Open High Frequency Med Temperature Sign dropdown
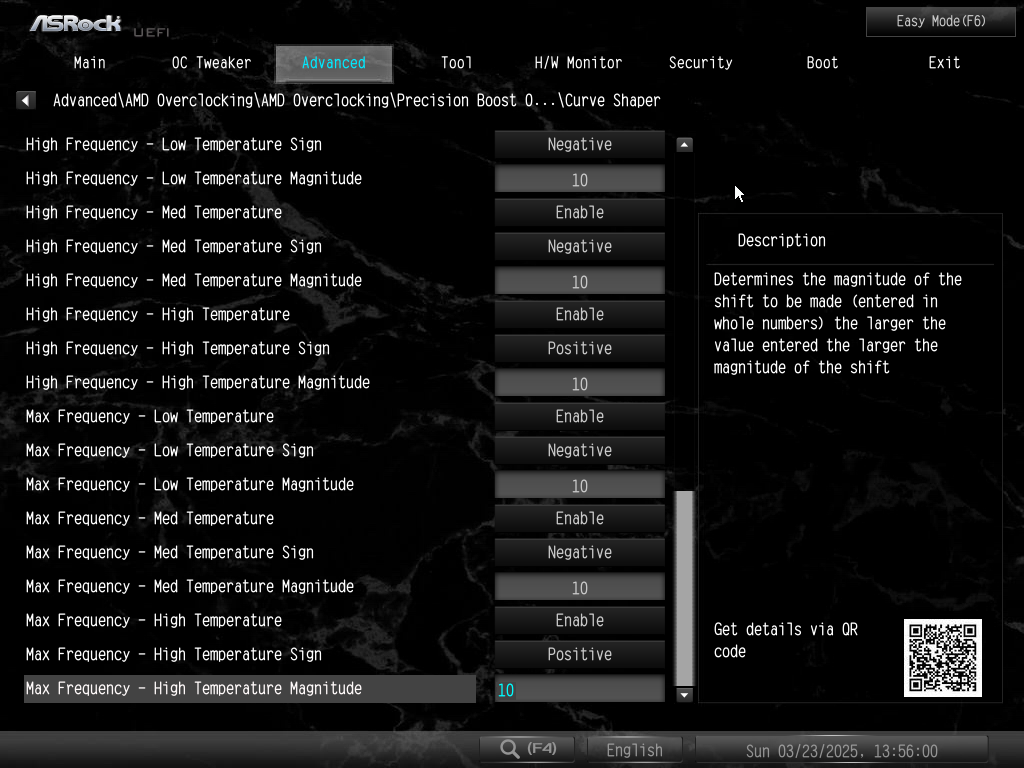This screenshot has height=768, width=1024. [x=580, y=246]
